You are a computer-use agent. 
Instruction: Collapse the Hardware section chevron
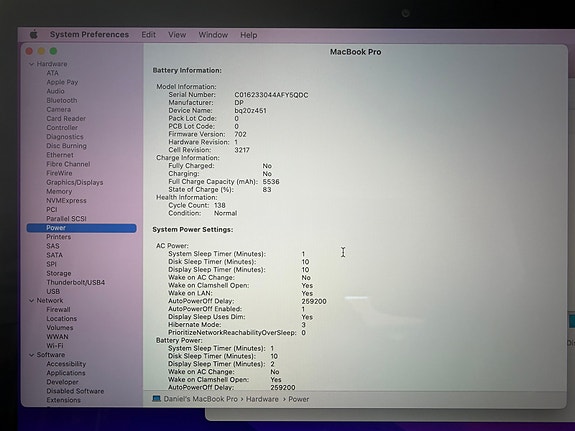(31, 64)
